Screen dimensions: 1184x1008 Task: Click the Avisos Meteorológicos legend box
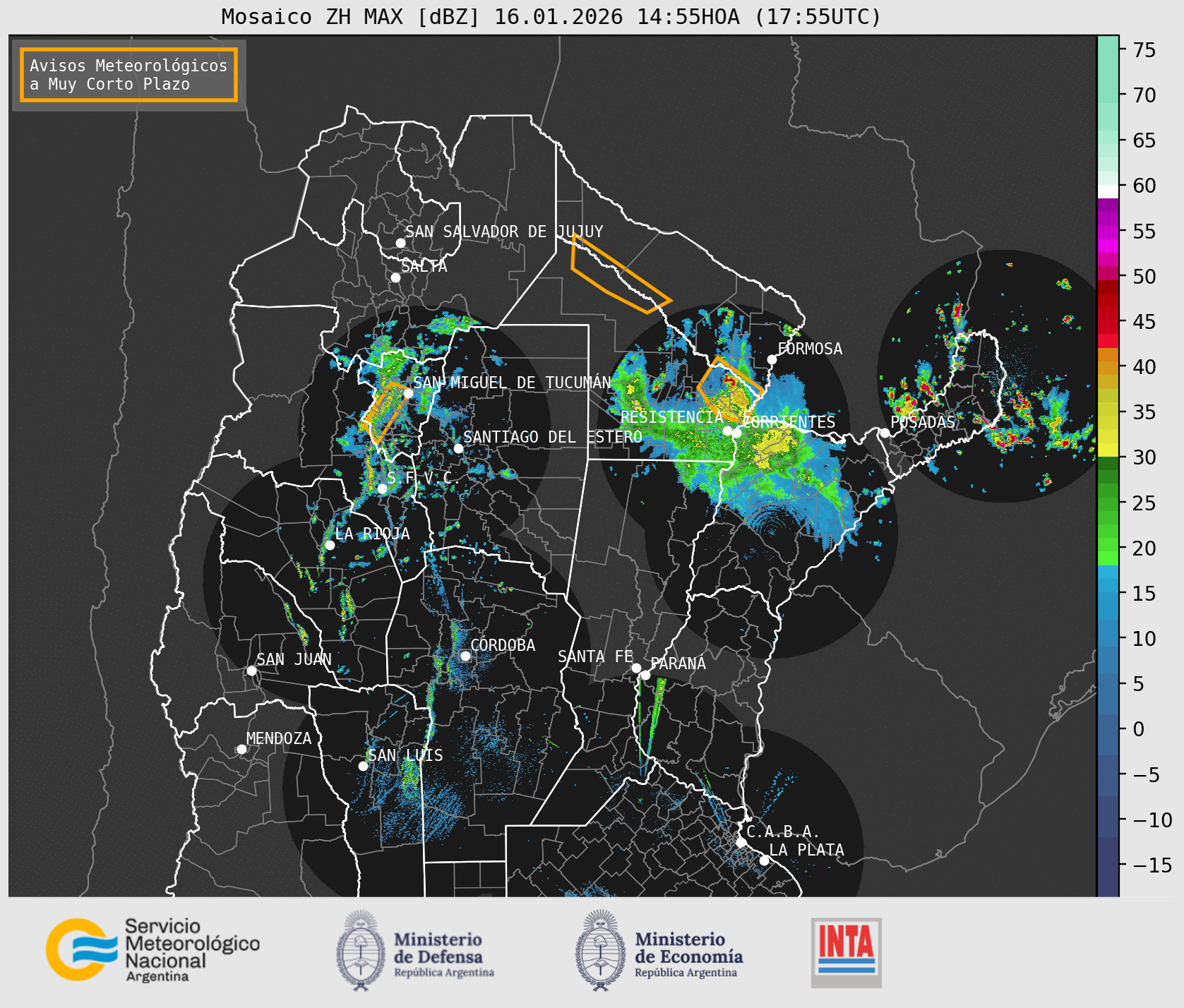coord(128,75)
